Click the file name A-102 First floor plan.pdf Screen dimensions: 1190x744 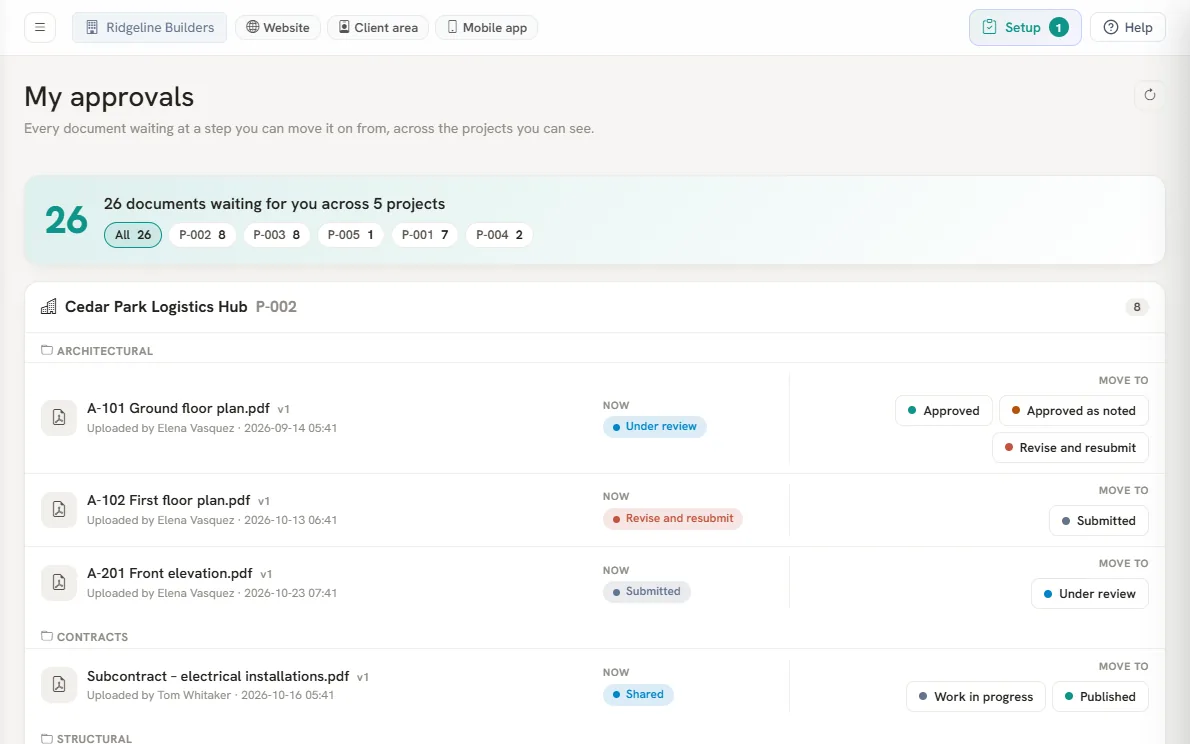click(168, 500)
